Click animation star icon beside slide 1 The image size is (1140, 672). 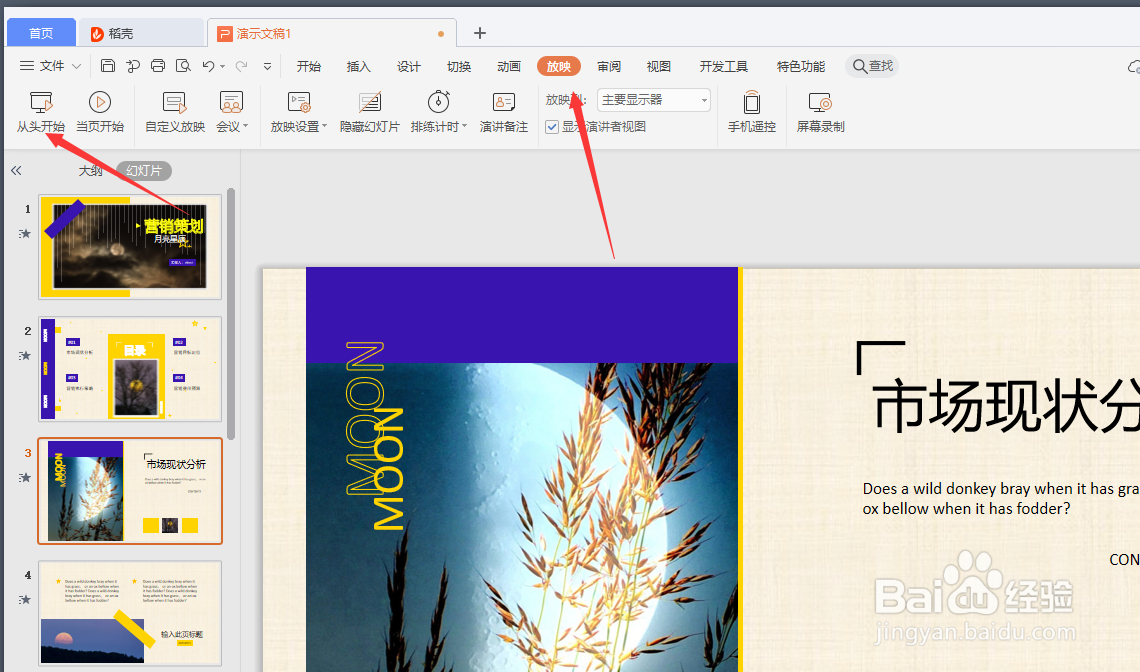pyautogui.click(x=25, y=233)
